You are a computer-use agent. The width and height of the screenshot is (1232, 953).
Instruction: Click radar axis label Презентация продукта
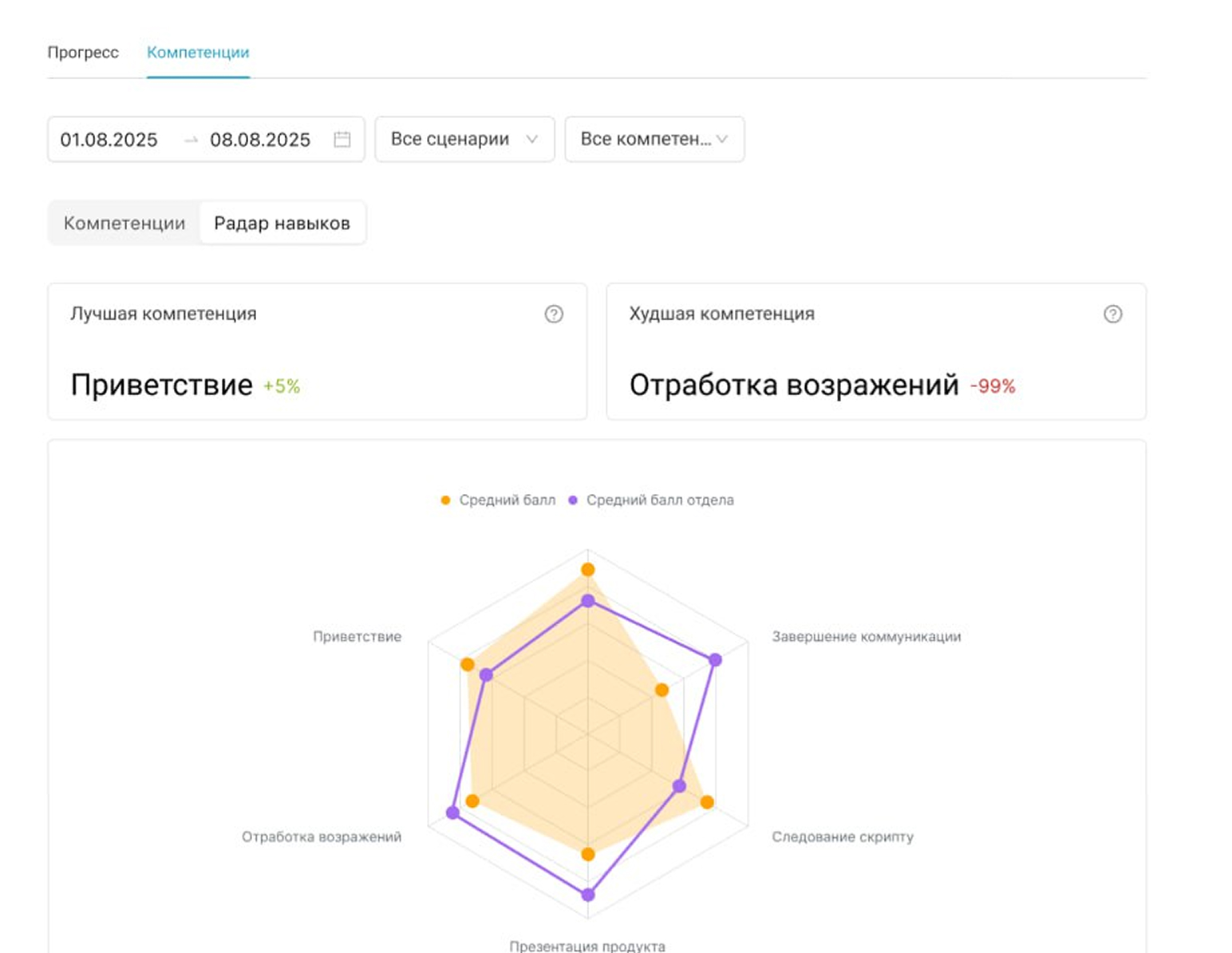click(x=587, y=947)
